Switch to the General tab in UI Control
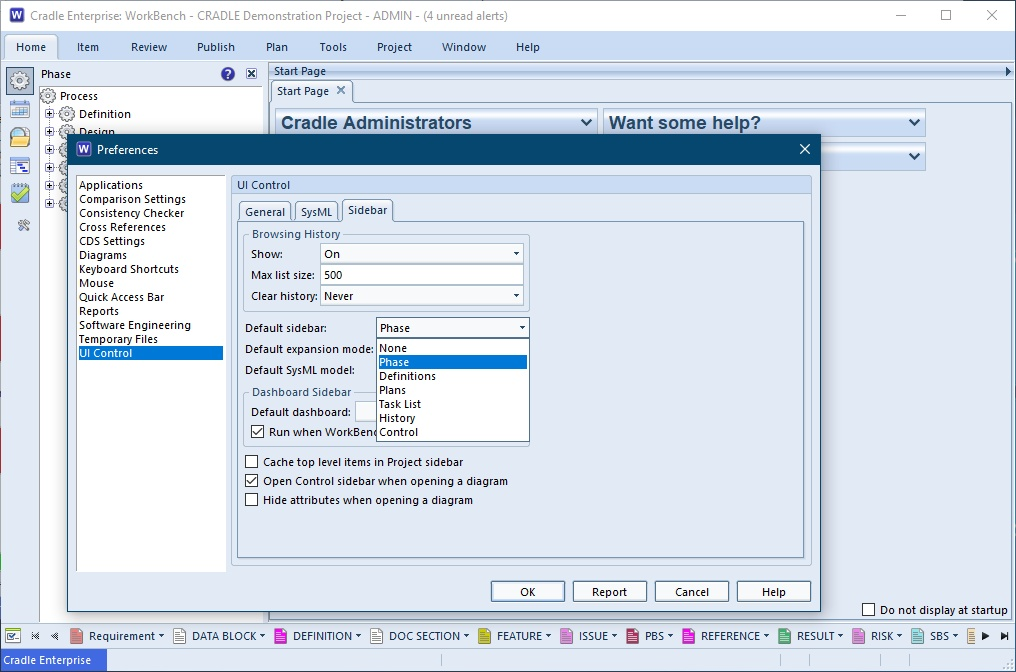Image resolution: width=1016 pixels, height=672 pixels. (x=264, y=212)
